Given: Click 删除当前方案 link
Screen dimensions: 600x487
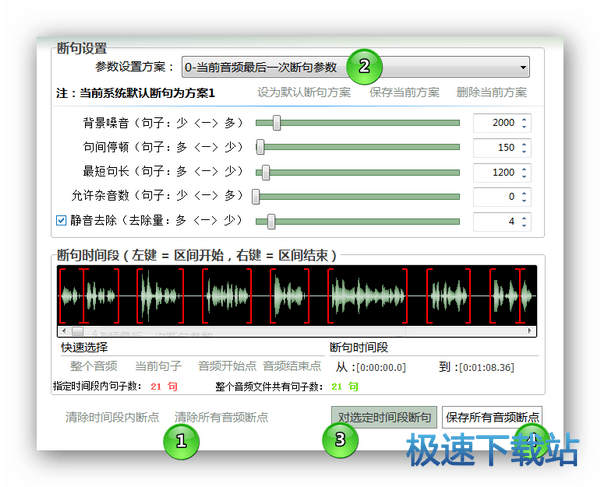Looking at the screenshot, I should click(491, 93).
